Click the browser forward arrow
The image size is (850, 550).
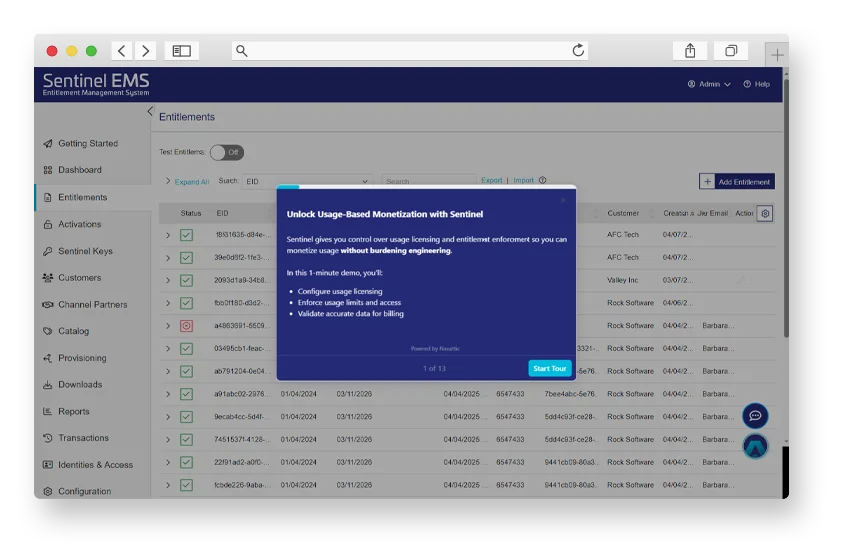point(145,51)
